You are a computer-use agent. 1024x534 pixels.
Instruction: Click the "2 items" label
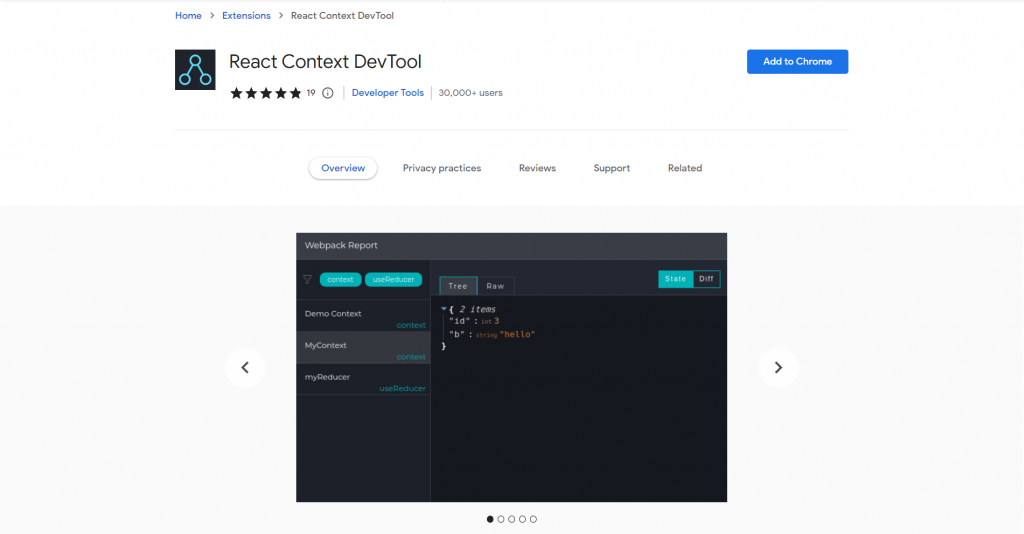pyautogui.click(x=477, y=309)
